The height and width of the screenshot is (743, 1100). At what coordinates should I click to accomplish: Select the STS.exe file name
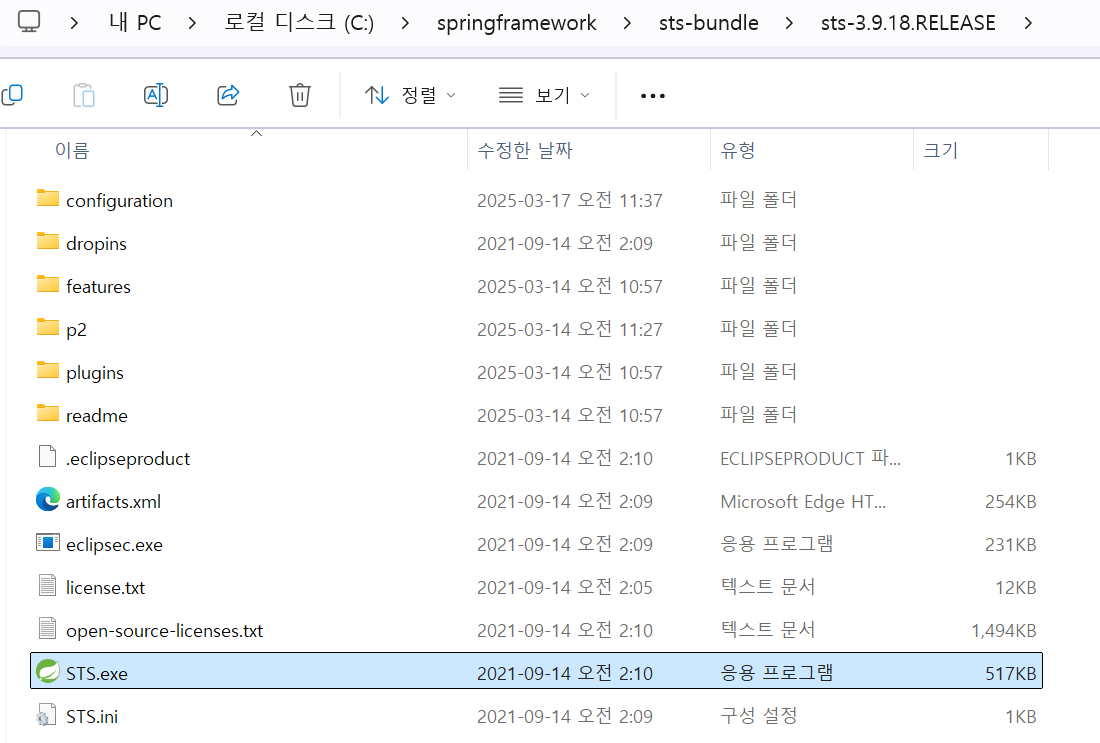click(97, 674)
